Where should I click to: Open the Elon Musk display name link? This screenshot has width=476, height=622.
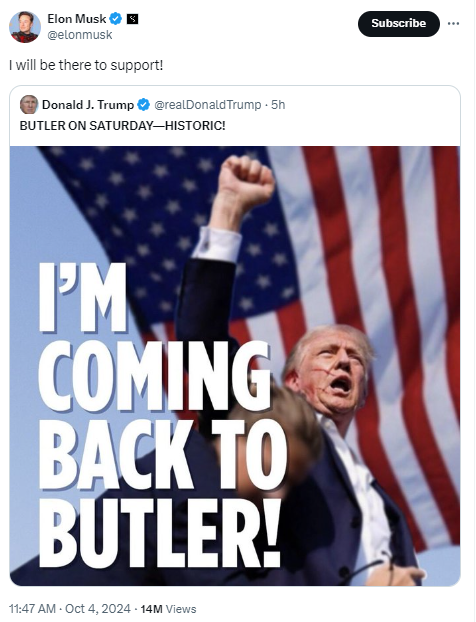click(x=77, y=19)
